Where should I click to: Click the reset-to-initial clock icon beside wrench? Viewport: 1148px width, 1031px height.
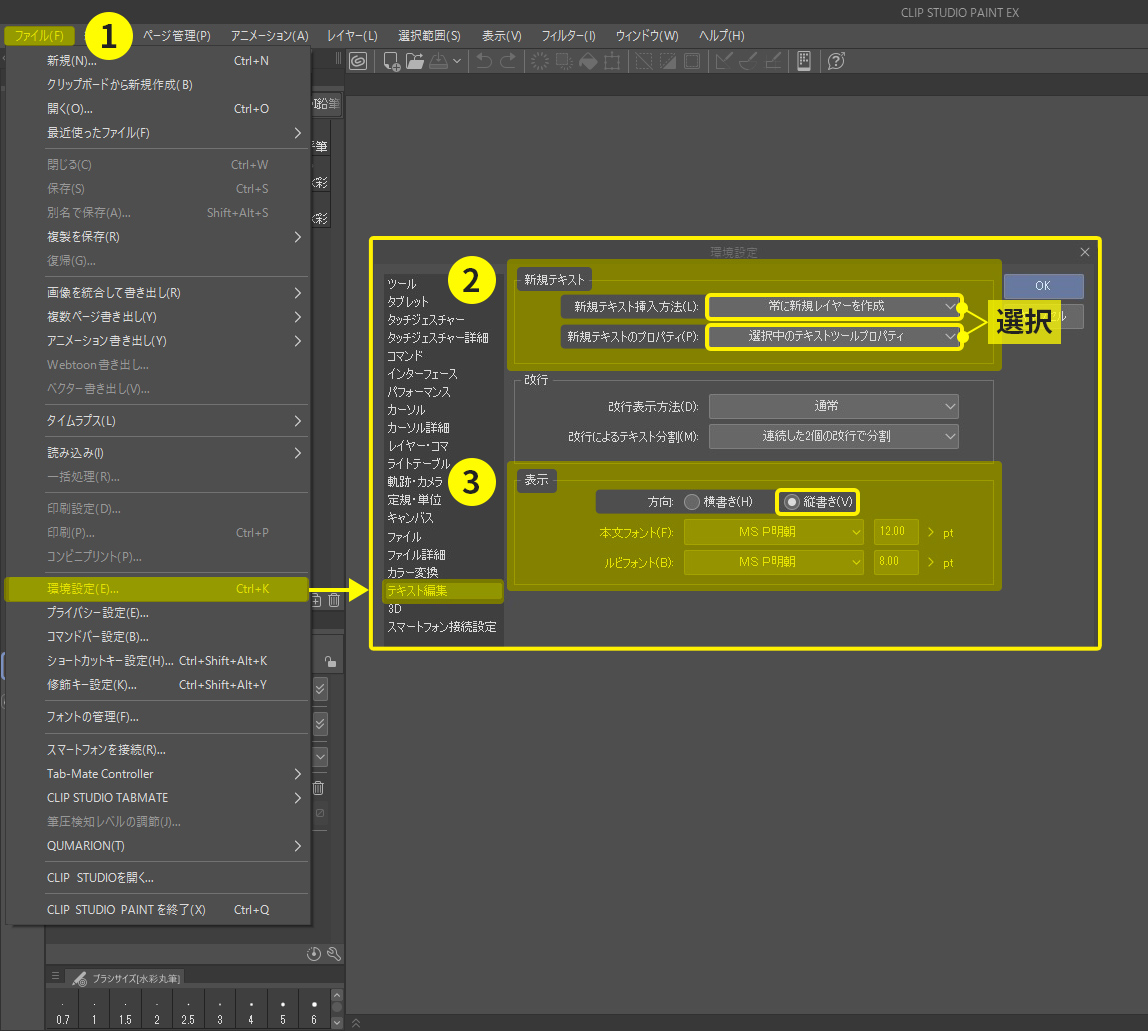[314, 954]
